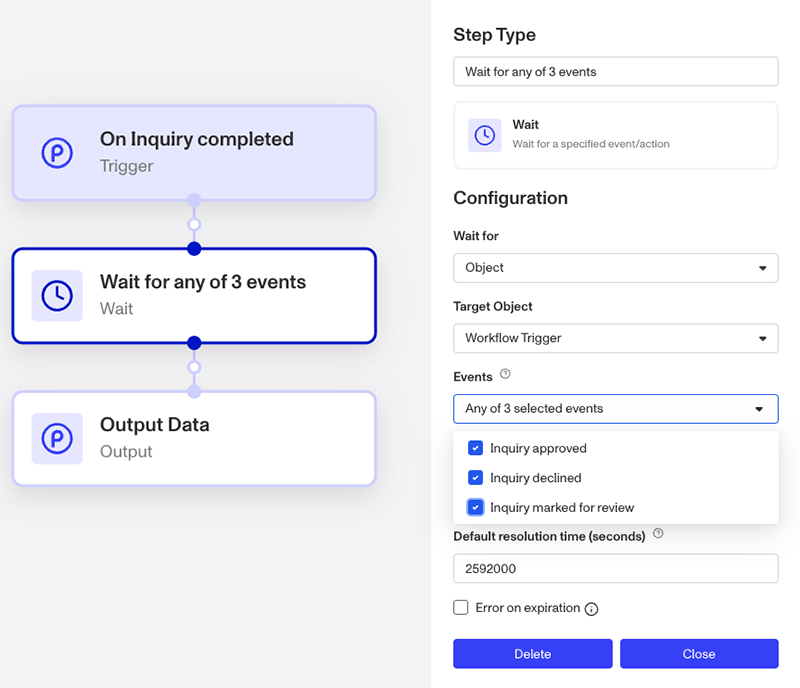The width and height of the screenshot is (800, 688).
Task: Click the Wait step type card
Action: tap(616, 135)
